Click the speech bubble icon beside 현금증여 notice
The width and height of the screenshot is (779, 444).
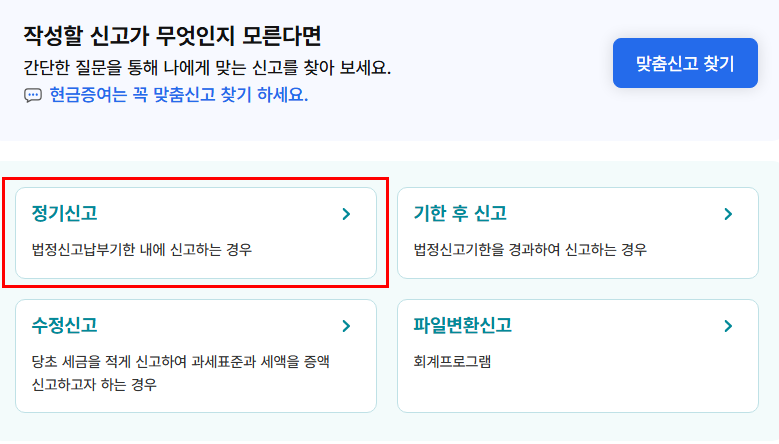pos(33,95)
